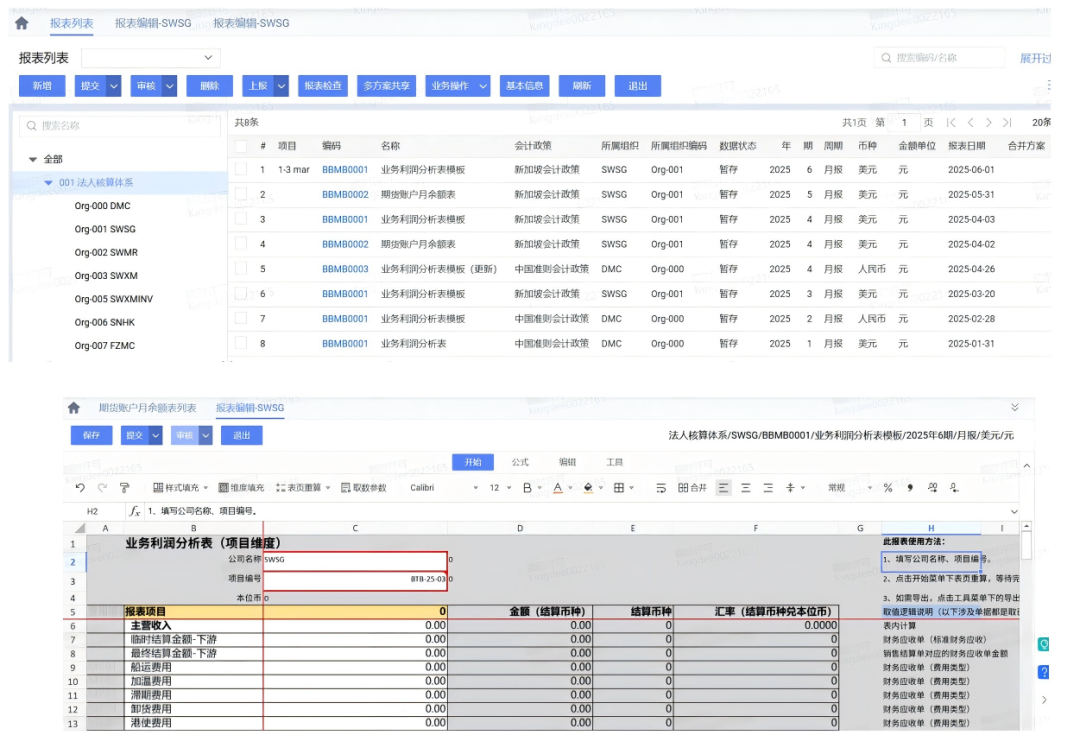Image resolution: width=1080 pixels, height=754 pixels.
Task: Click the home icon in the top tab bar
Action: (x=21, y=23)
